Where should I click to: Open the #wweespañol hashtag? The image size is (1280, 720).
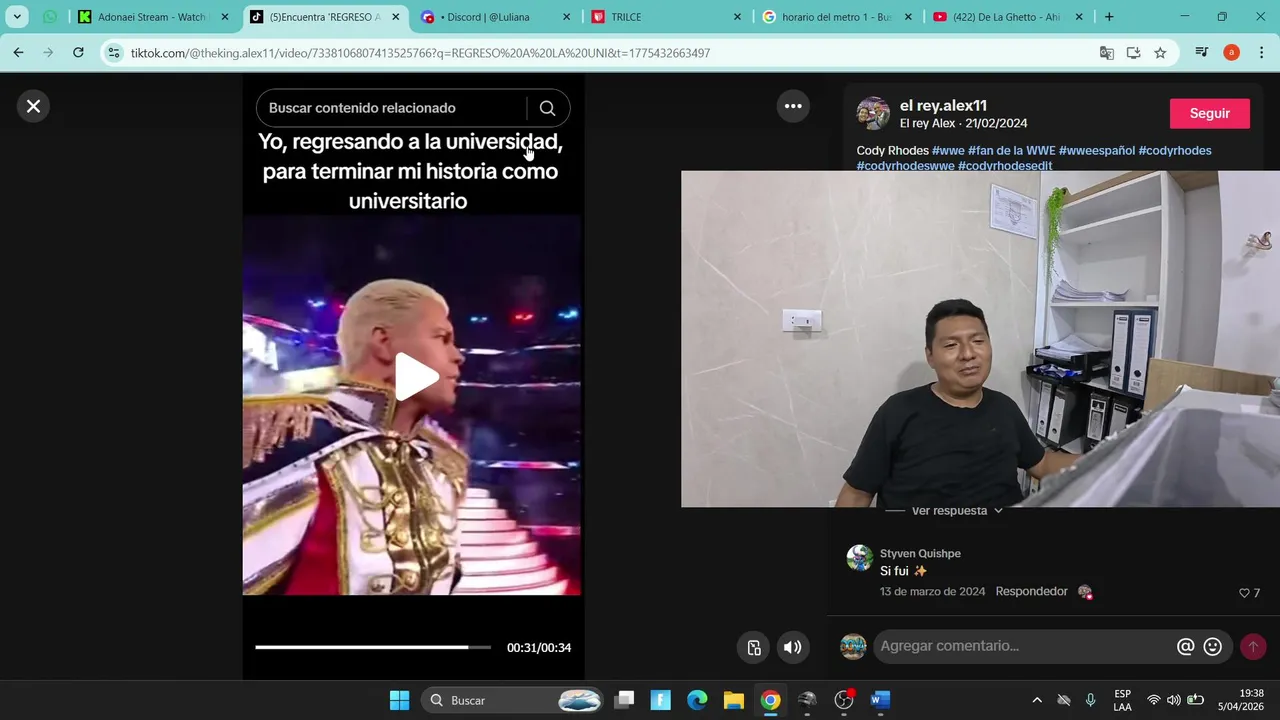(1097, 151)
